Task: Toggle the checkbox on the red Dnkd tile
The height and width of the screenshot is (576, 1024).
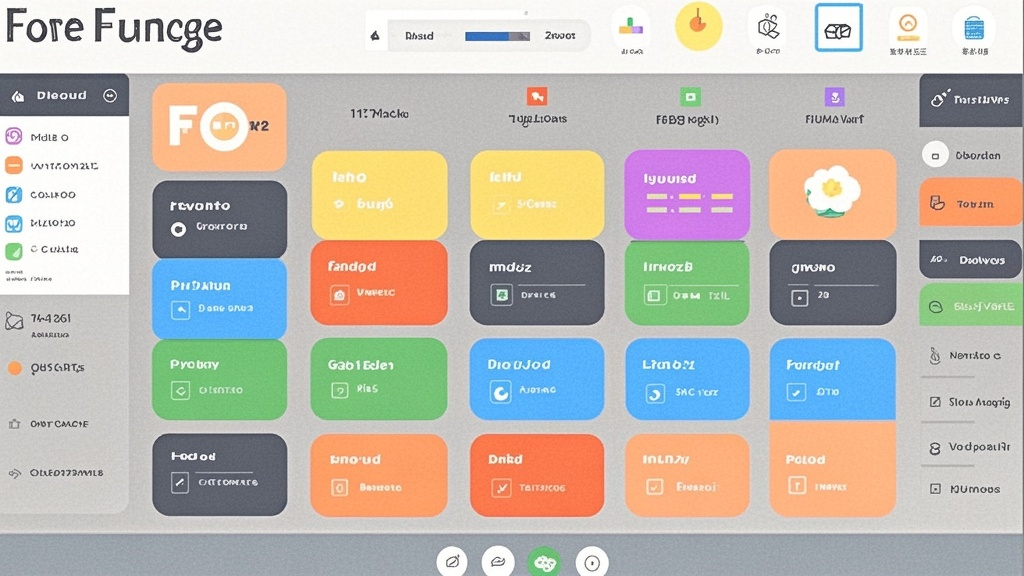Action: (500, 488)
